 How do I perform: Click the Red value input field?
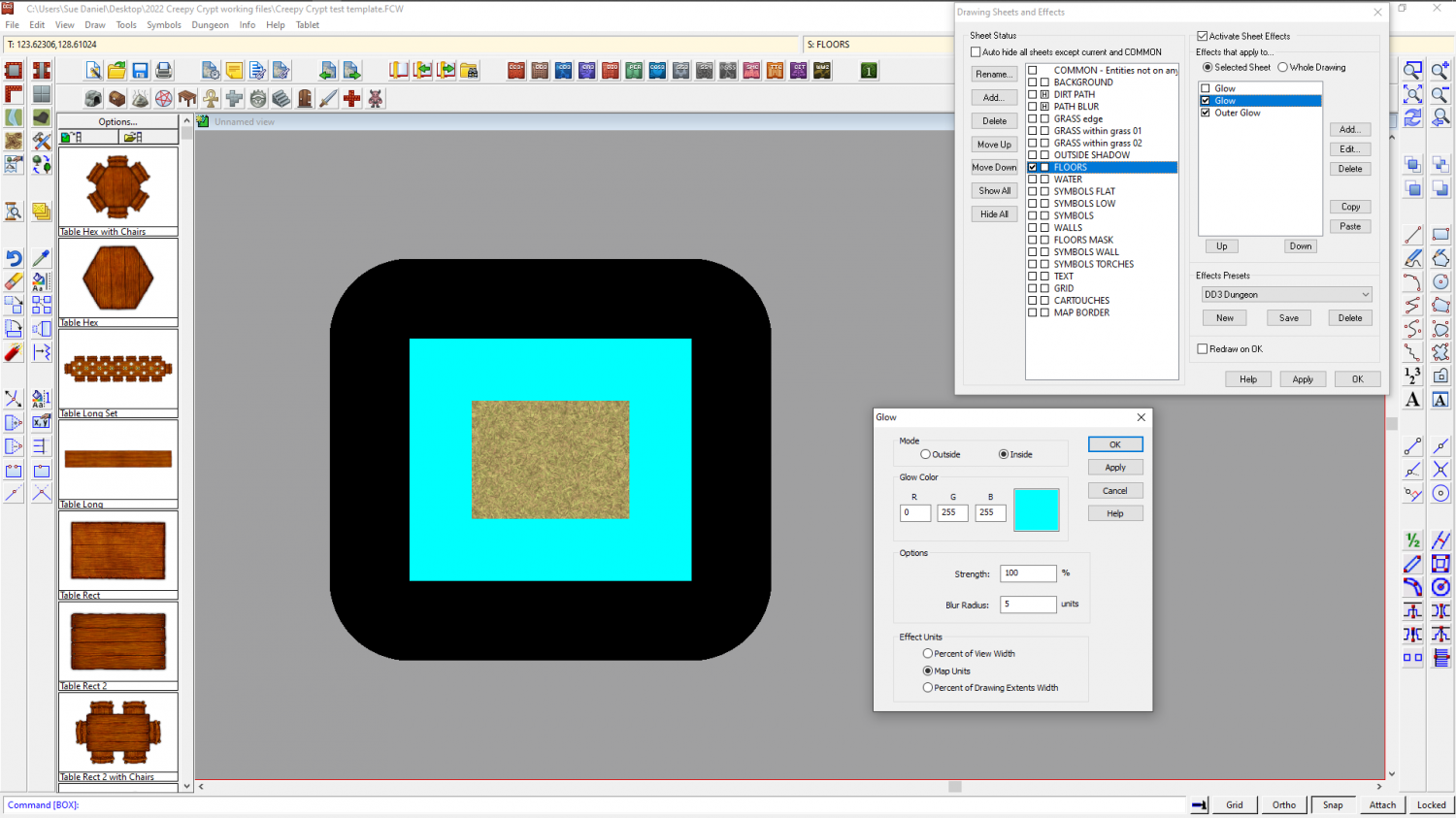tap(915, 512)
